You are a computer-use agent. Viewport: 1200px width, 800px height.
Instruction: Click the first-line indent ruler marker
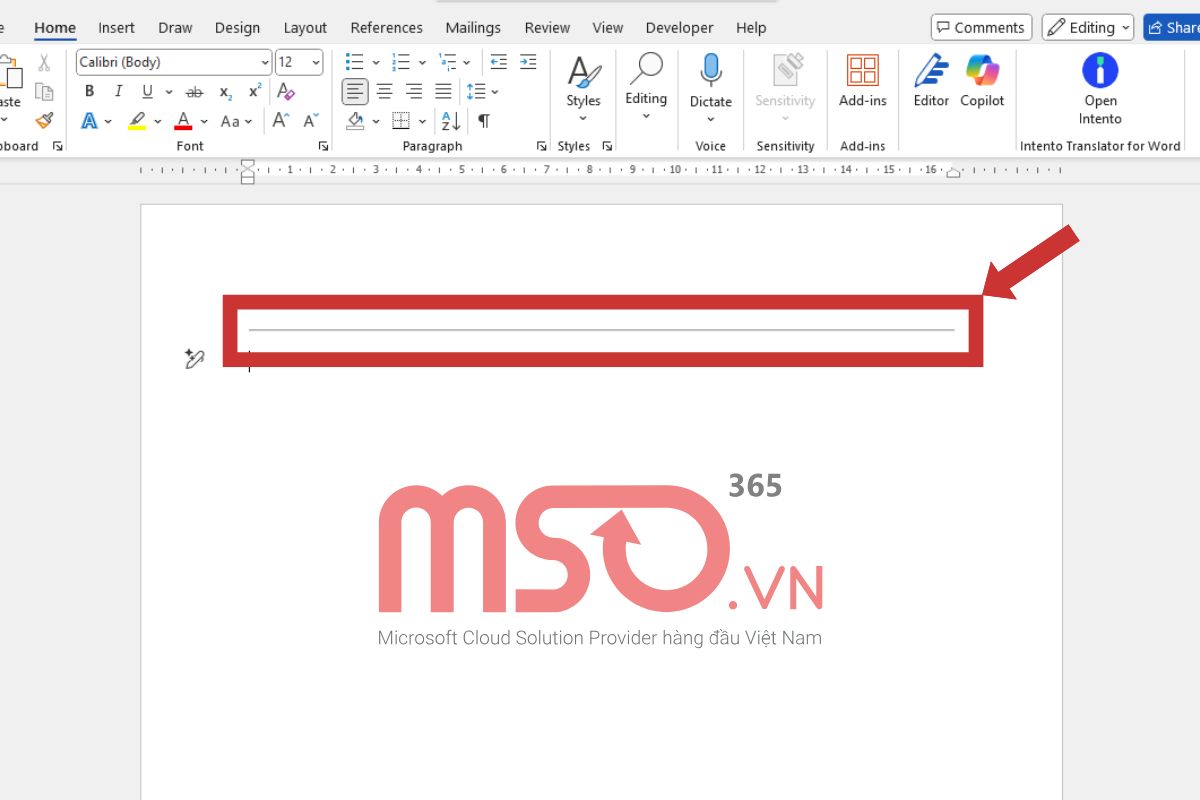(248, 163)
